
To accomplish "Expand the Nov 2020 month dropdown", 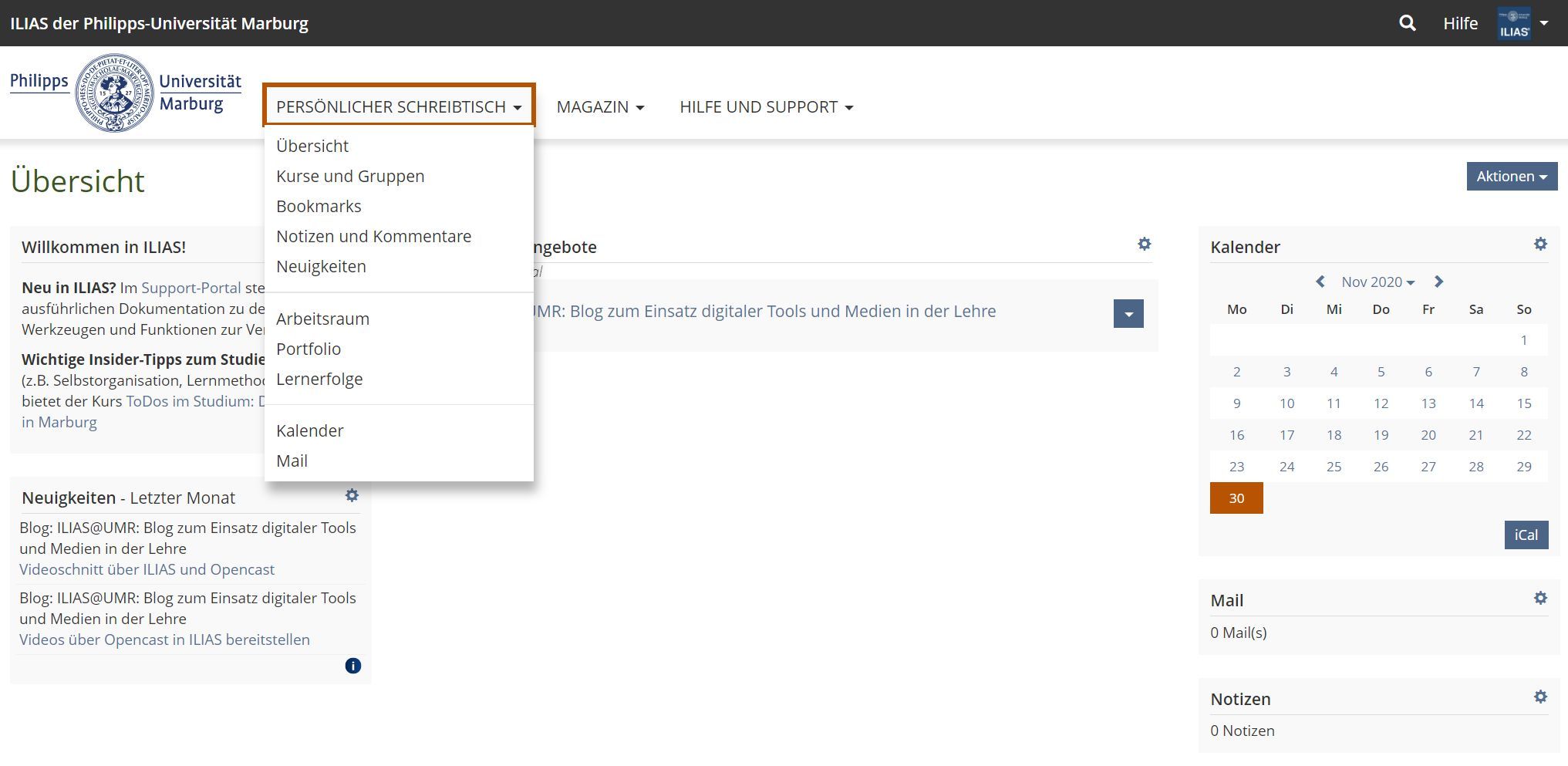I will (1377, 282).
